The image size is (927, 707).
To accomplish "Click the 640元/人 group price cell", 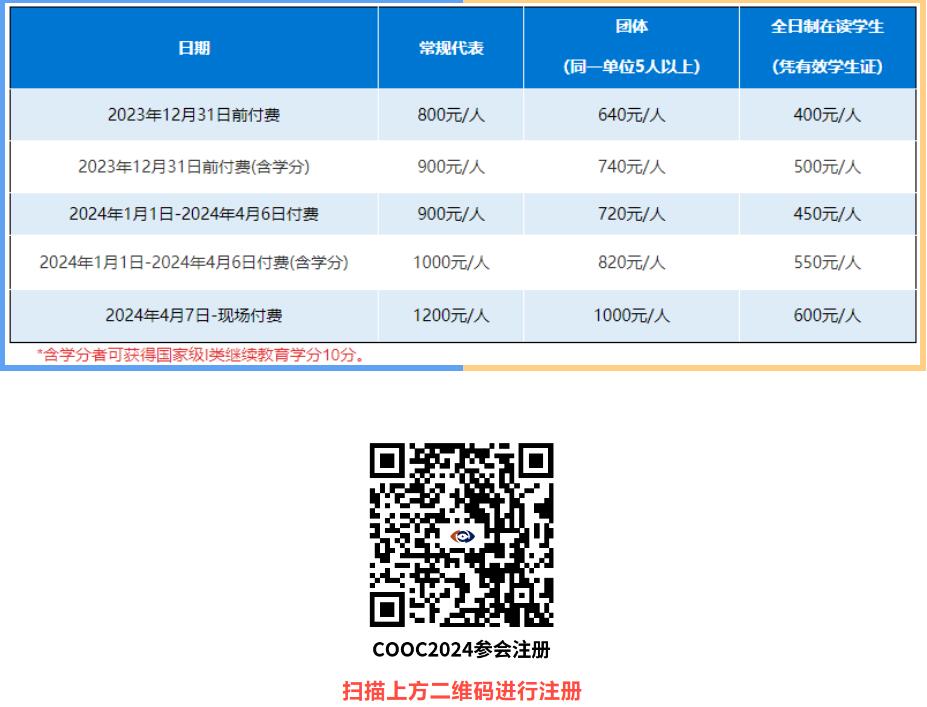I will [x=631, y=115].
